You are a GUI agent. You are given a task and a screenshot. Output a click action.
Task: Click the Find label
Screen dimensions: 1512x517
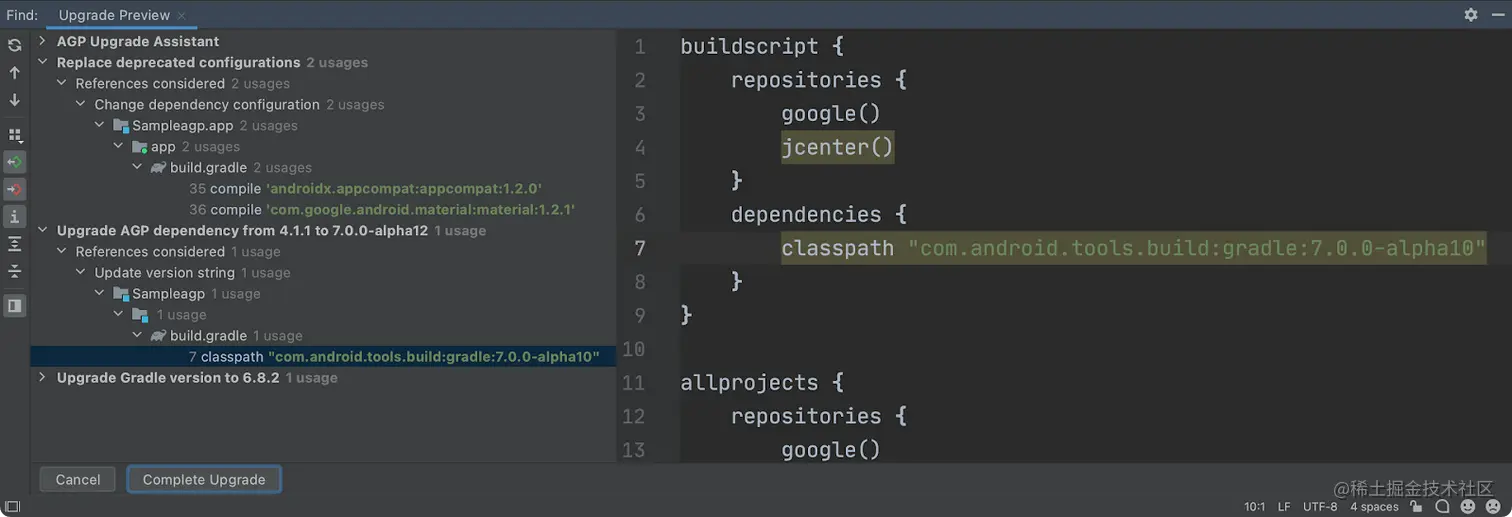coord(22,15)
